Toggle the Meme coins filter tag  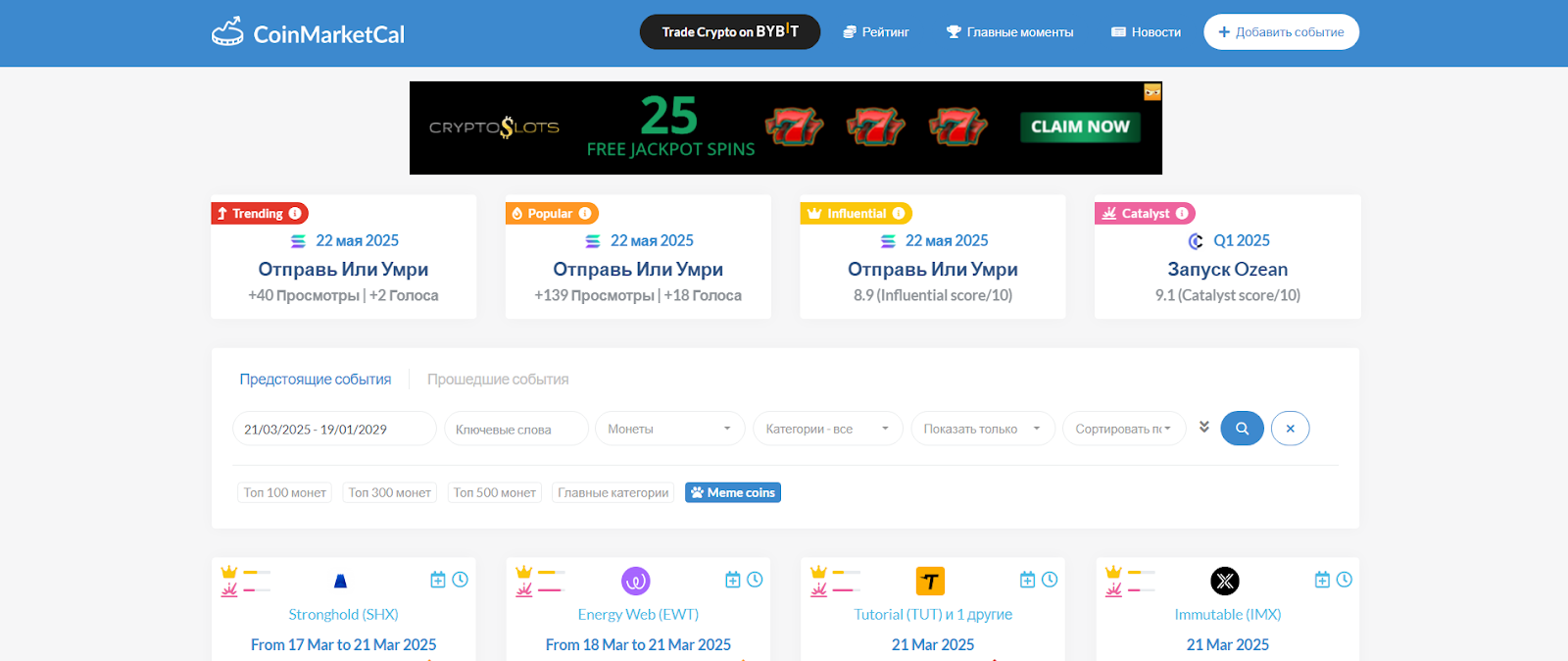(733, 492)
